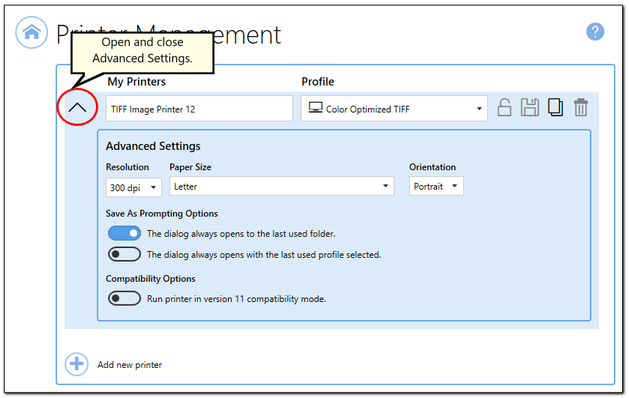The width and height of the screenshot is (629, 398).
Task: Save the printer with floppy disk icon
Action: point(530,108)
